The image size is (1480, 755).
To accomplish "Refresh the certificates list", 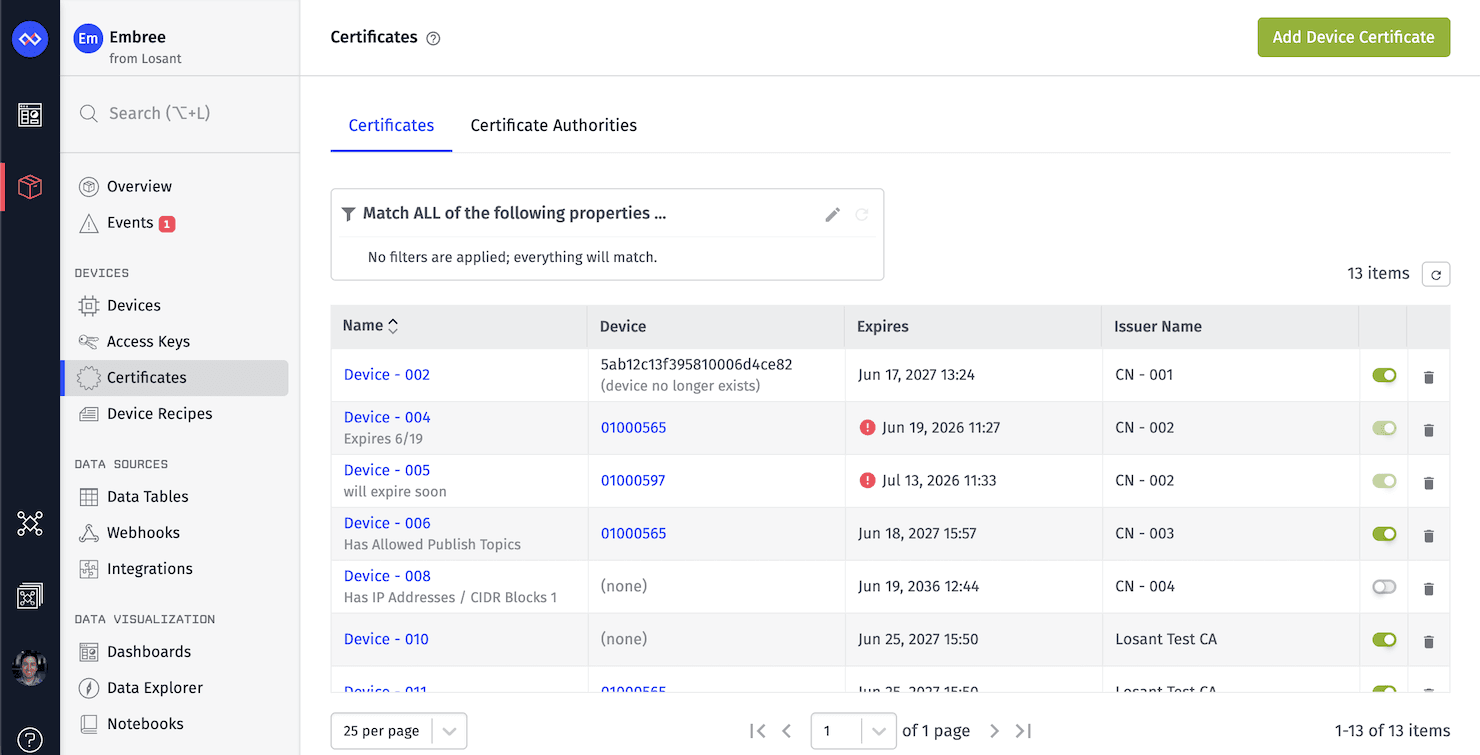I will 1436,274.
